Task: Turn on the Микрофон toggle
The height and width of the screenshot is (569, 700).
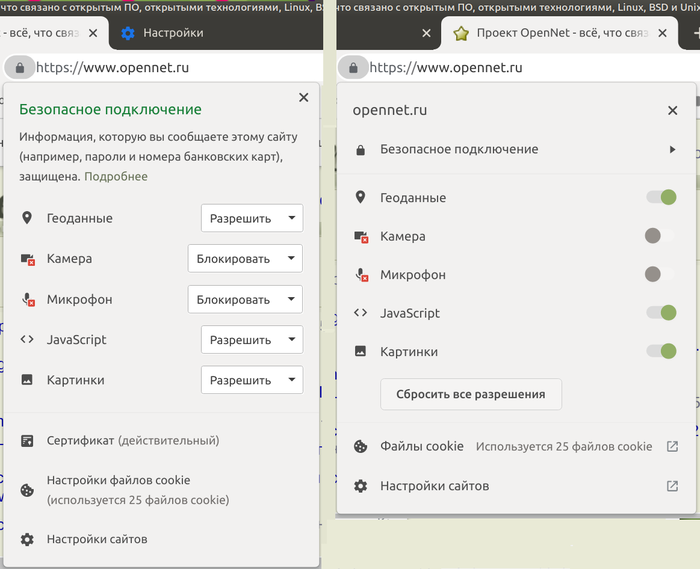Action: 660,274
